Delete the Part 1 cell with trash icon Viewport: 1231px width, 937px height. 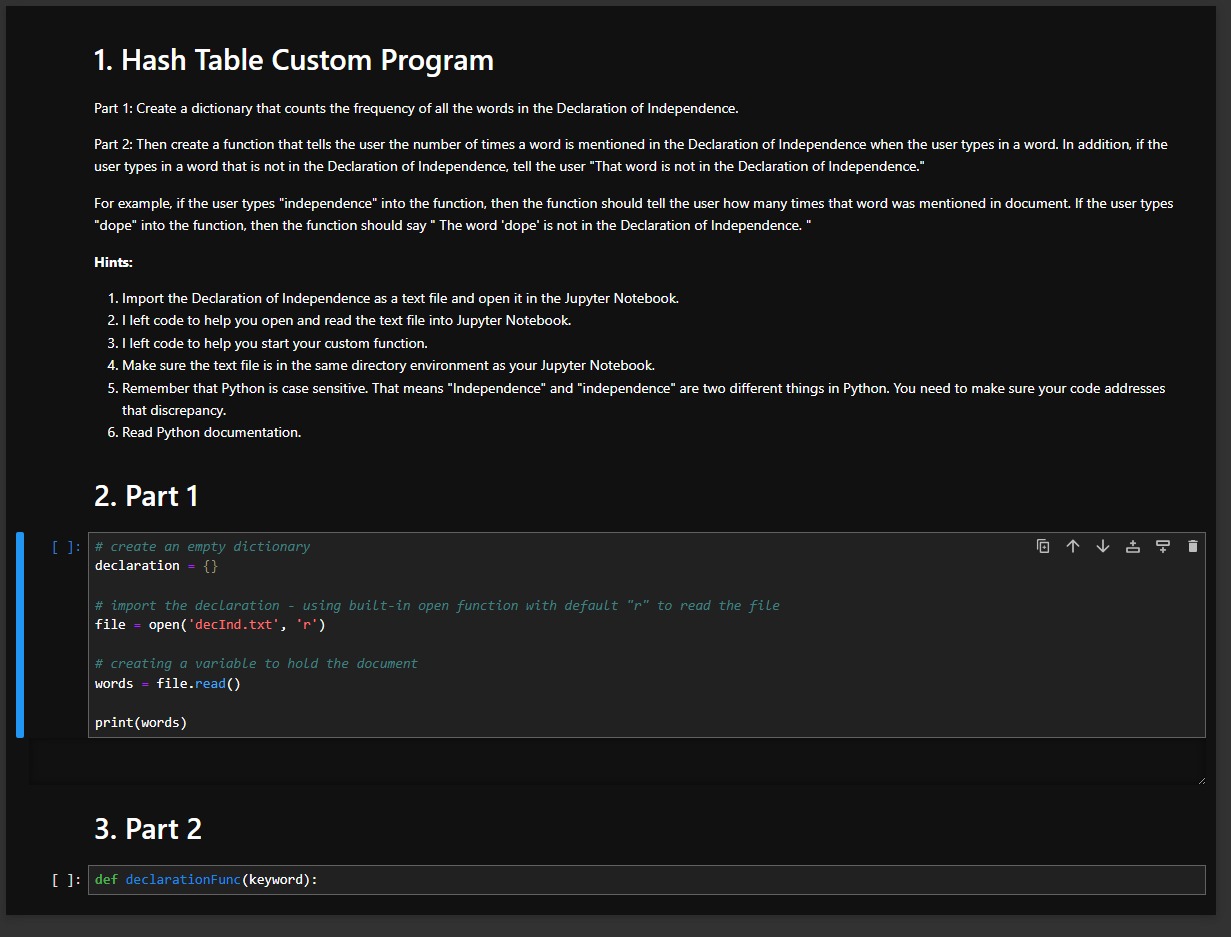(1193, 546)
